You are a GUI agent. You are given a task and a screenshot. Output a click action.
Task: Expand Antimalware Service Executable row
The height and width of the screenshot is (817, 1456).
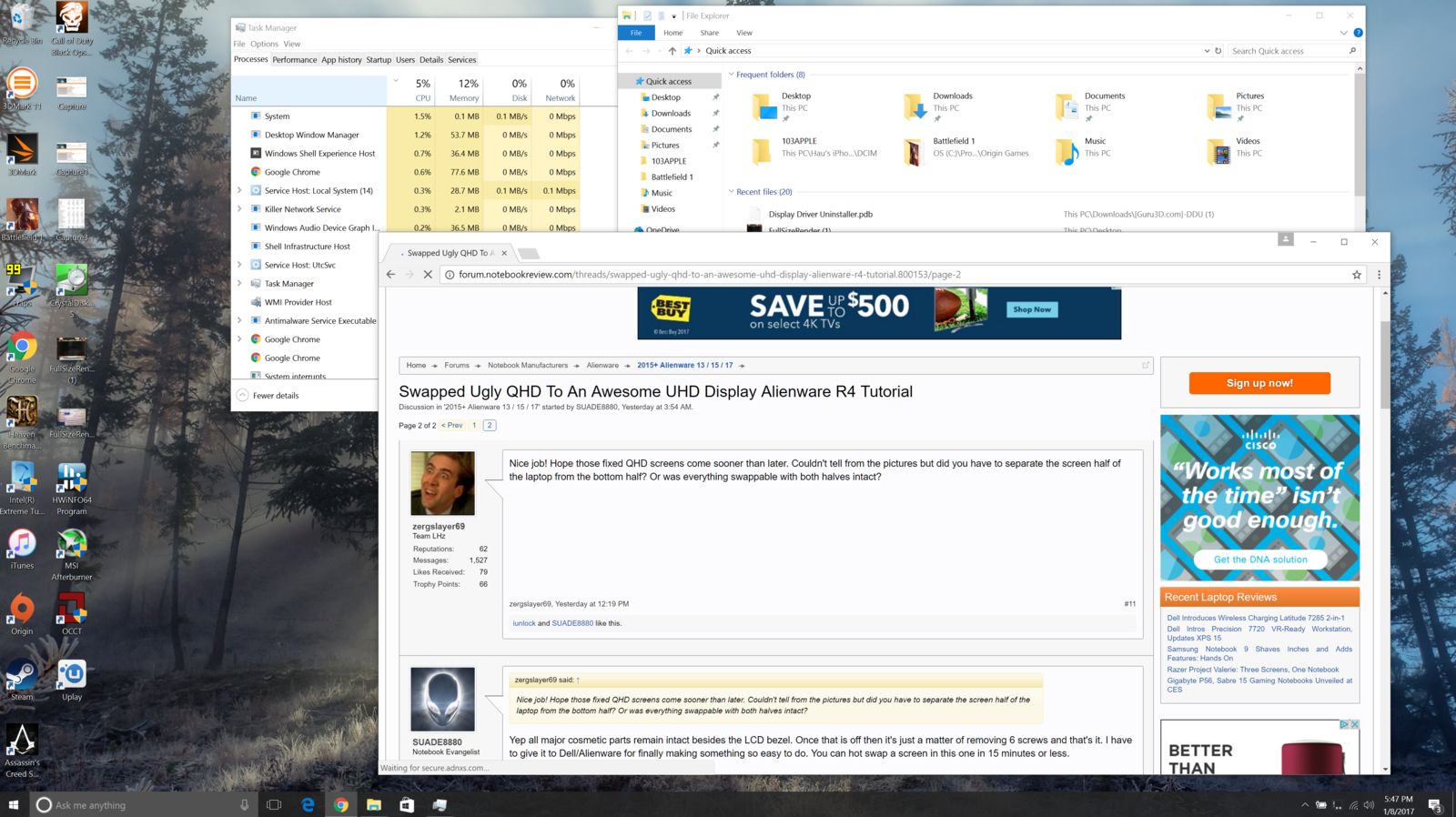point(240,320)
